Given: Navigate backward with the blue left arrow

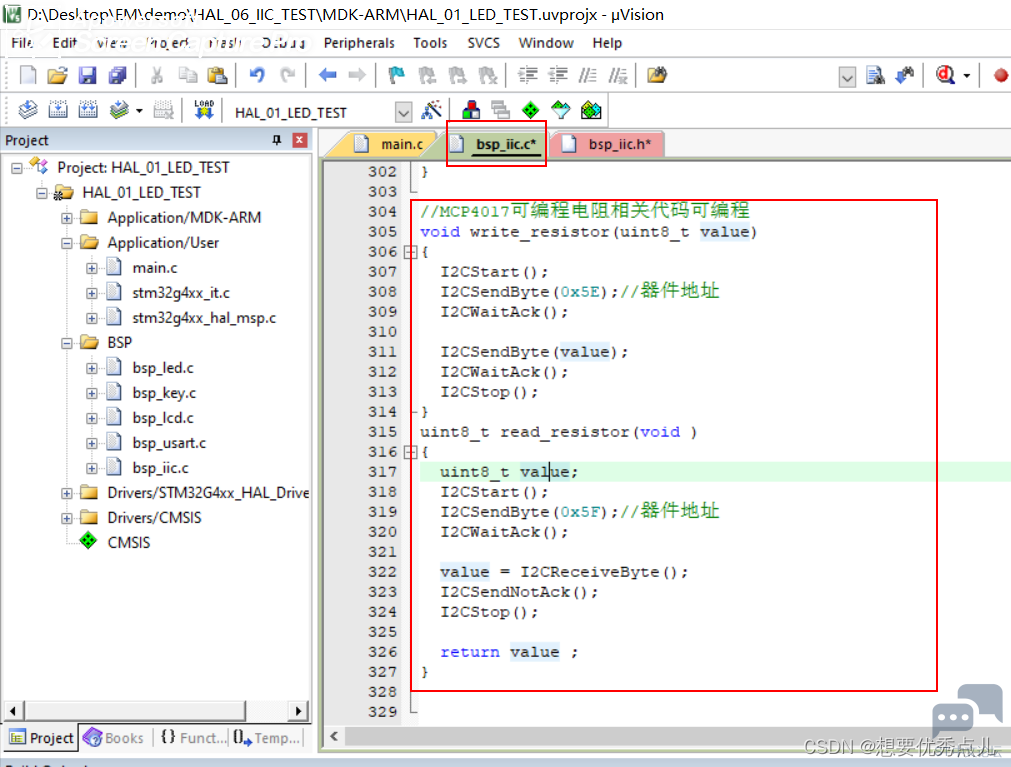Looking at the screenshot, I should (328, 75).
